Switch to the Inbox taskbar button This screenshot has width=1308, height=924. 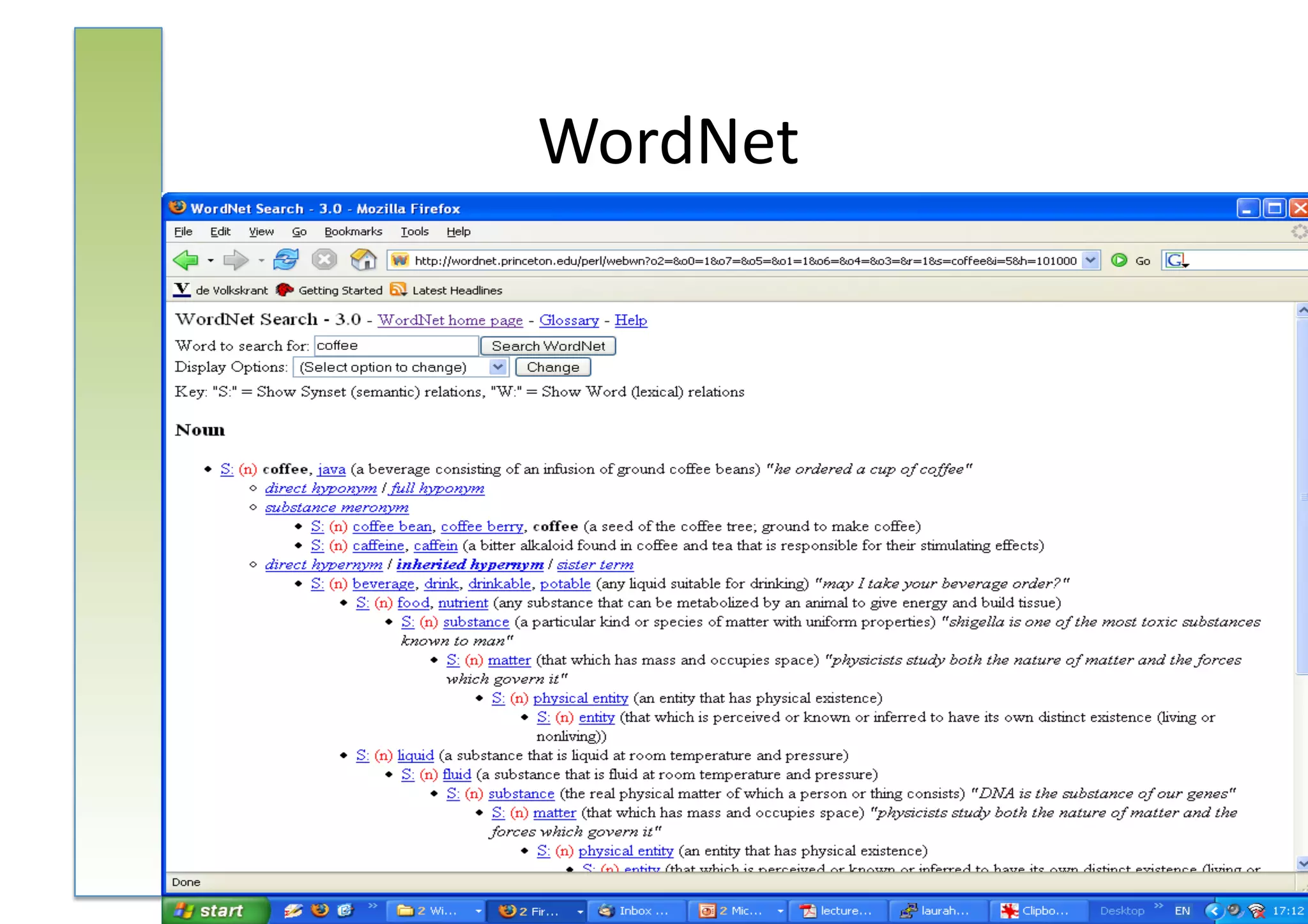[636, 911]
